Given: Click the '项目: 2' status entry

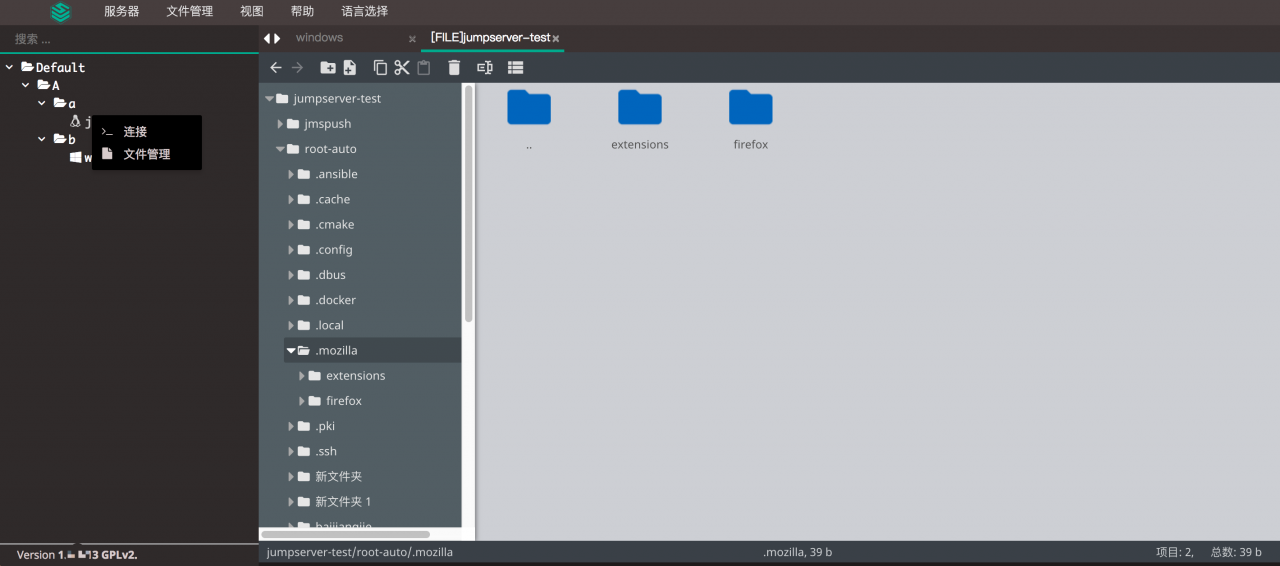Looking at the screenshot, I should (1175, 552).
